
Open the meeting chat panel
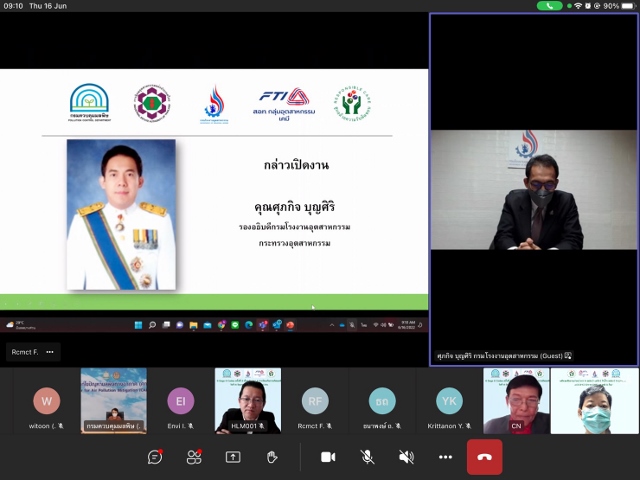coord(155,457)
